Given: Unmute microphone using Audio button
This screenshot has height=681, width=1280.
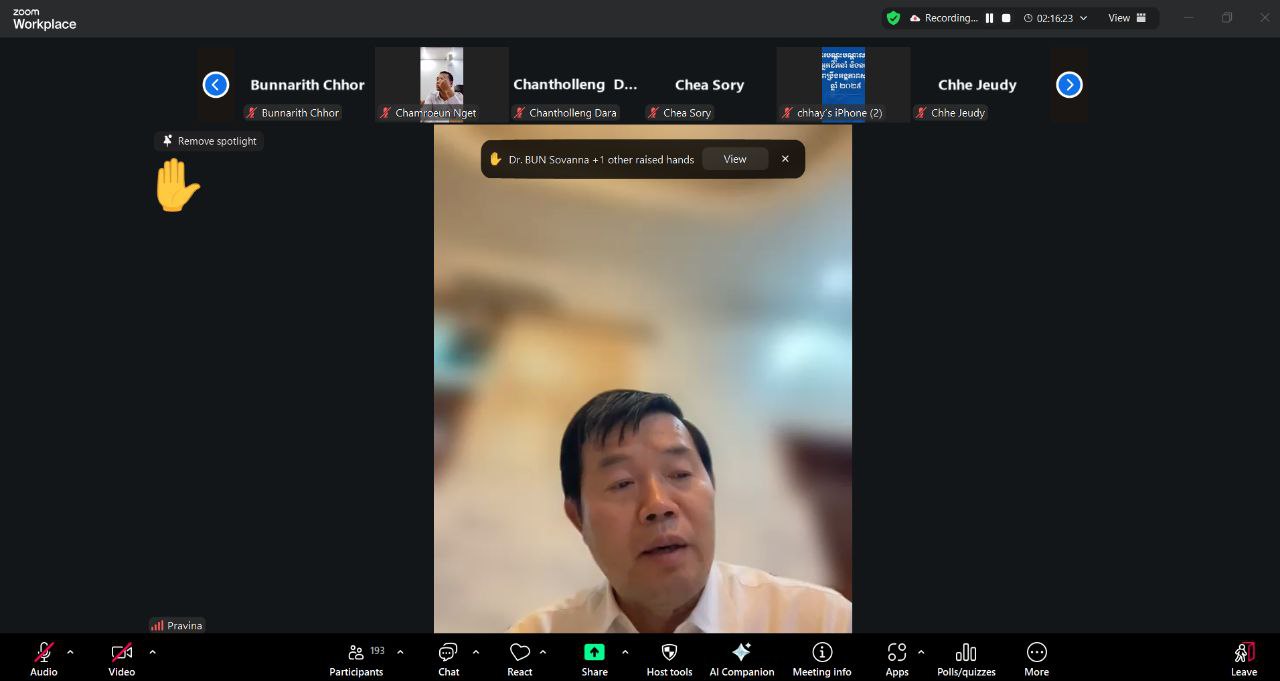Looking at the screenshot, I should 44,659.
